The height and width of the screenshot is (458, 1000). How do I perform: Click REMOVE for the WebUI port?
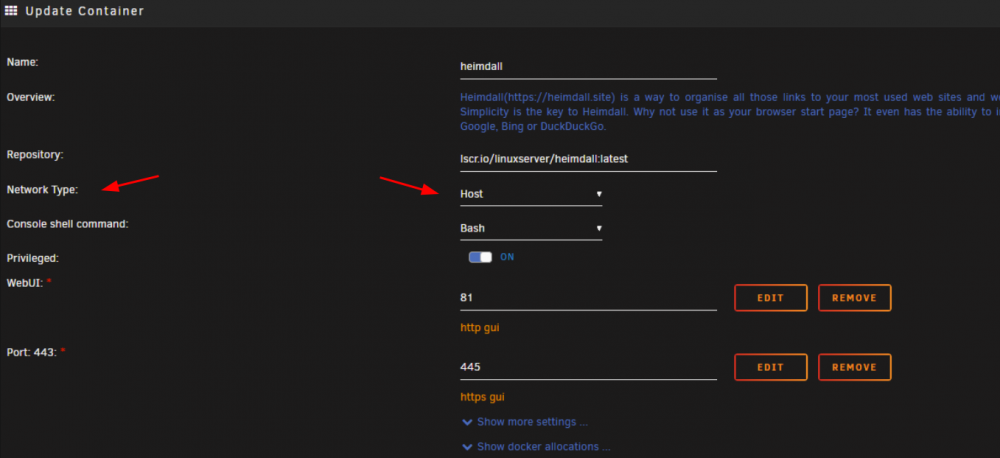tap(855, 298)
